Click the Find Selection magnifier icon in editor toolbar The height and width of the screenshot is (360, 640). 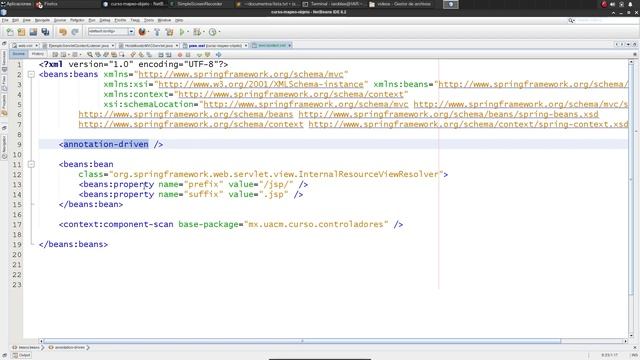click(x=90, y=54)
